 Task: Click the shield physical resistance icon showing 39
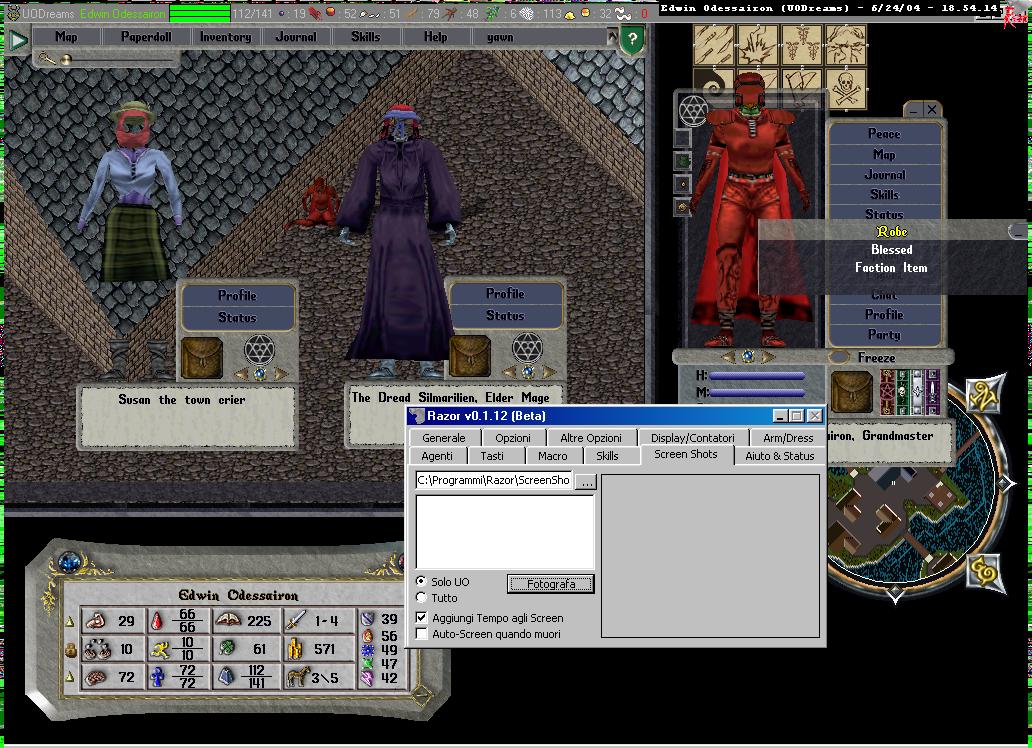(367, 619)
